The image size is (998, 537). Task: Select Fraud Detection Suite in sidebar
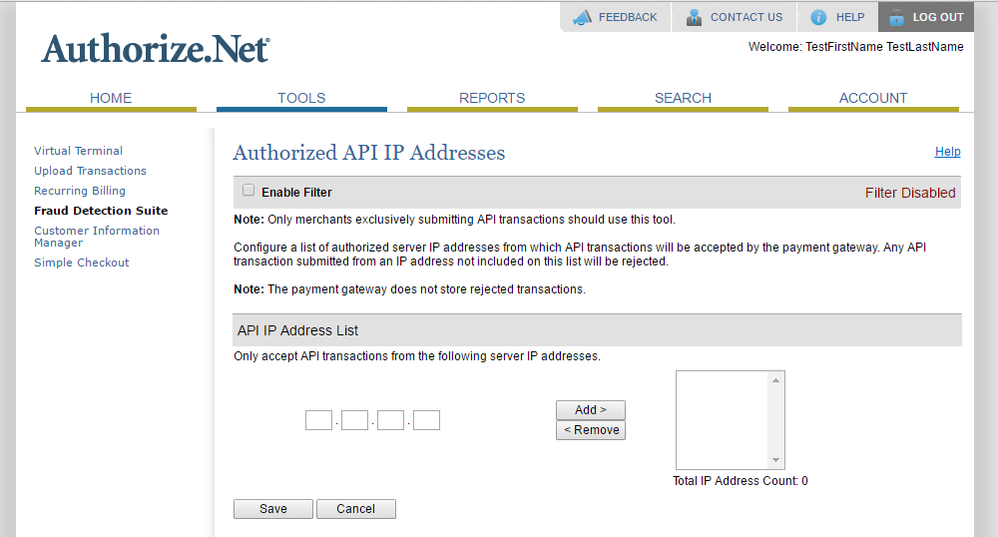[101, 211]
